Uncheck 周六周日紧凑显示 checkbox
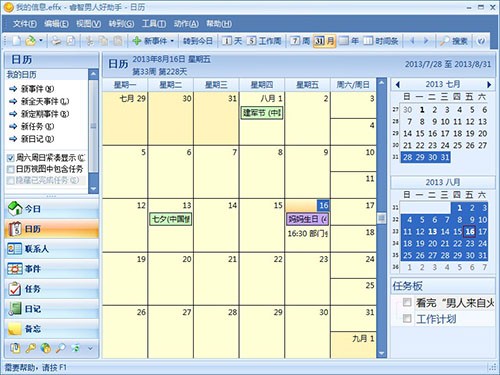The width and height of the screenshot is (500, 375). pyautogui.click(x=11, y=158)
